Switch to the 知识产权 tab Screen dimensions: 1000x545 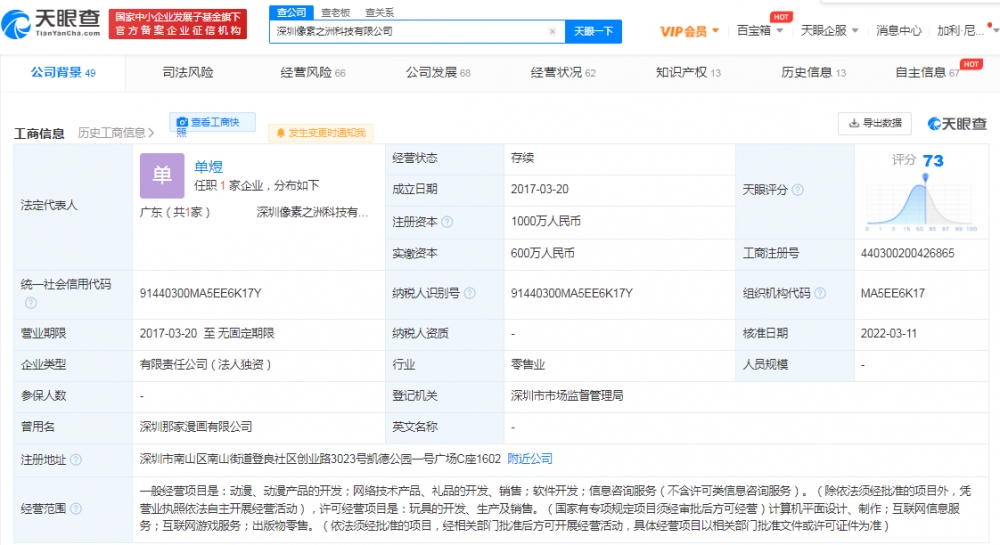coord(688,73)
